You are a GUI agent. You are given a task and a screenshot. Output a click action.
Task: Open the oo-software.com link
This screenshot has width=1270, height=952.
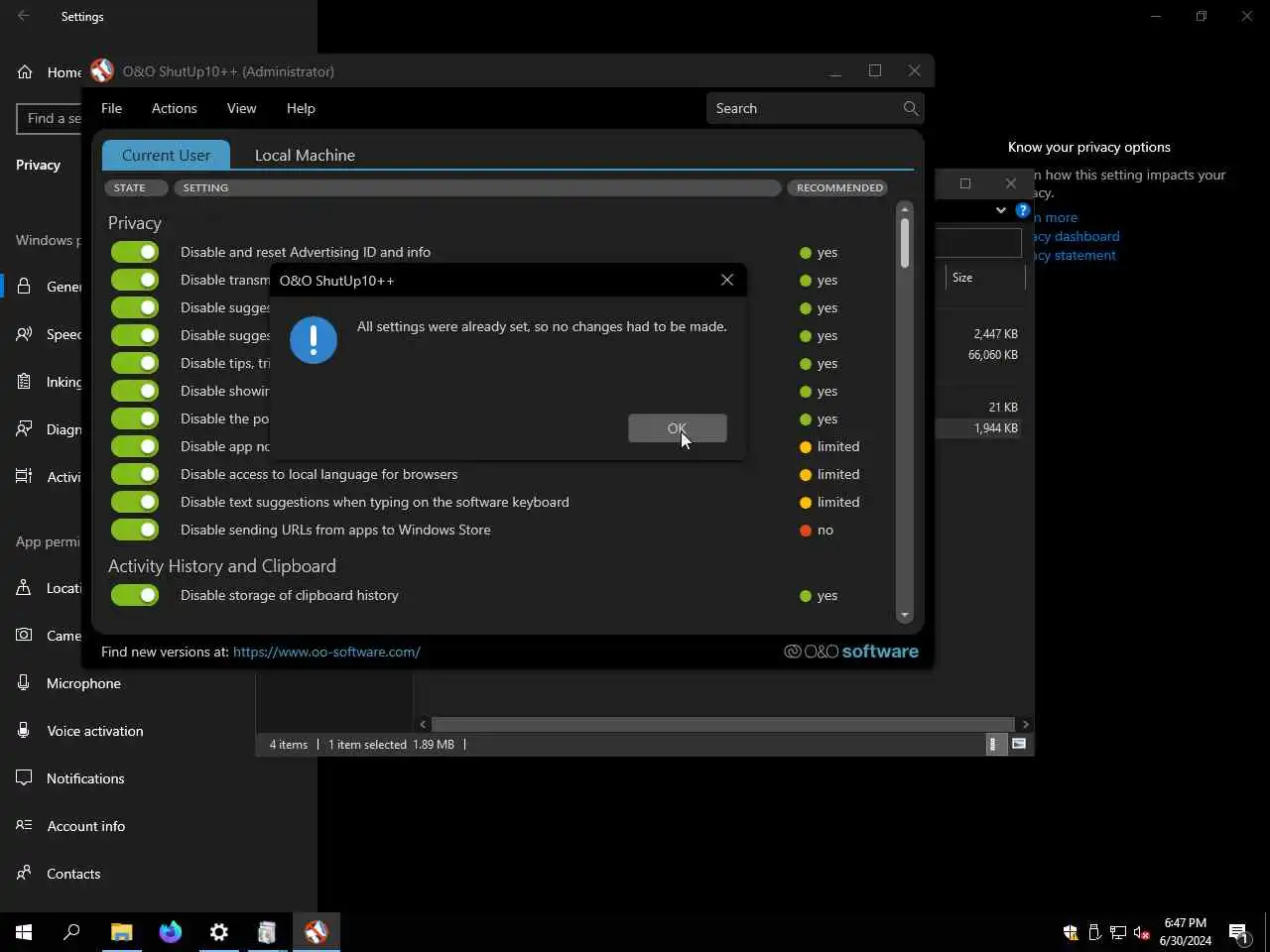coord(326,652)
